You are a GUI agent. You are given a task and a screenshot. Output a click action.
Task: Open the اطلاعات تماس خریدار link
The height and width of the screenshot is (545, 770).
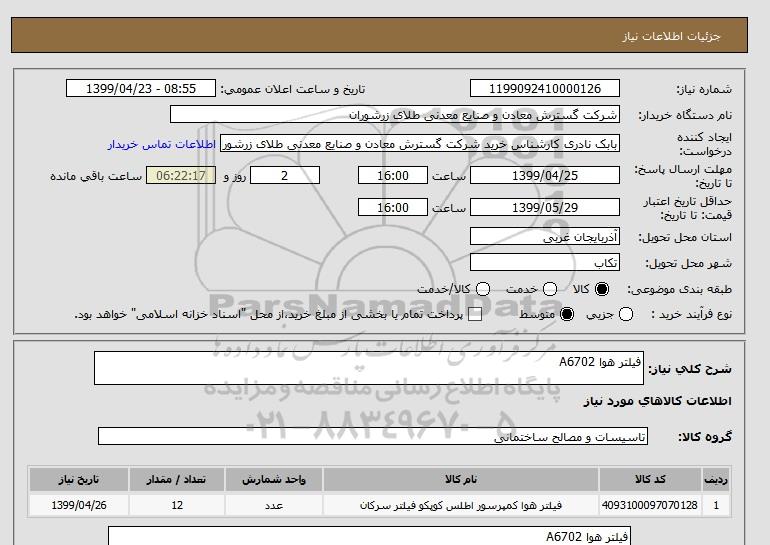pyautogui.click(x=162, y=145)
